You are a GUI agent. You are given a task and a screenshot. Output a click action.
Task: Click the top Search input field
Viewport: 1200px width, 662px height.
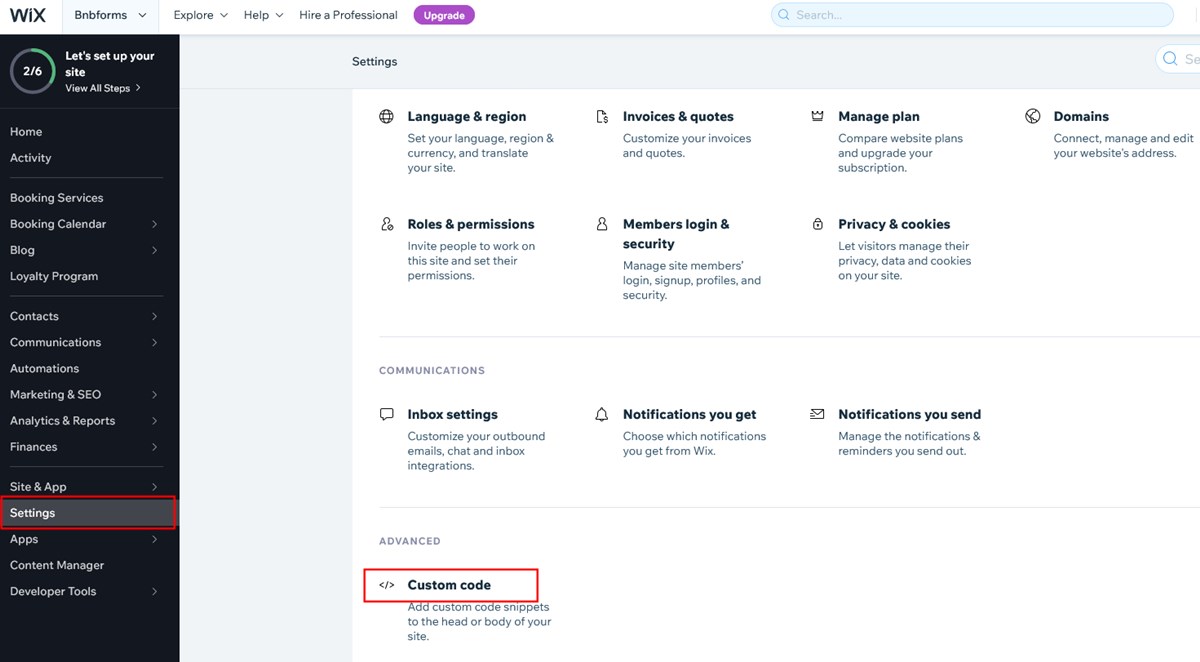972,15
